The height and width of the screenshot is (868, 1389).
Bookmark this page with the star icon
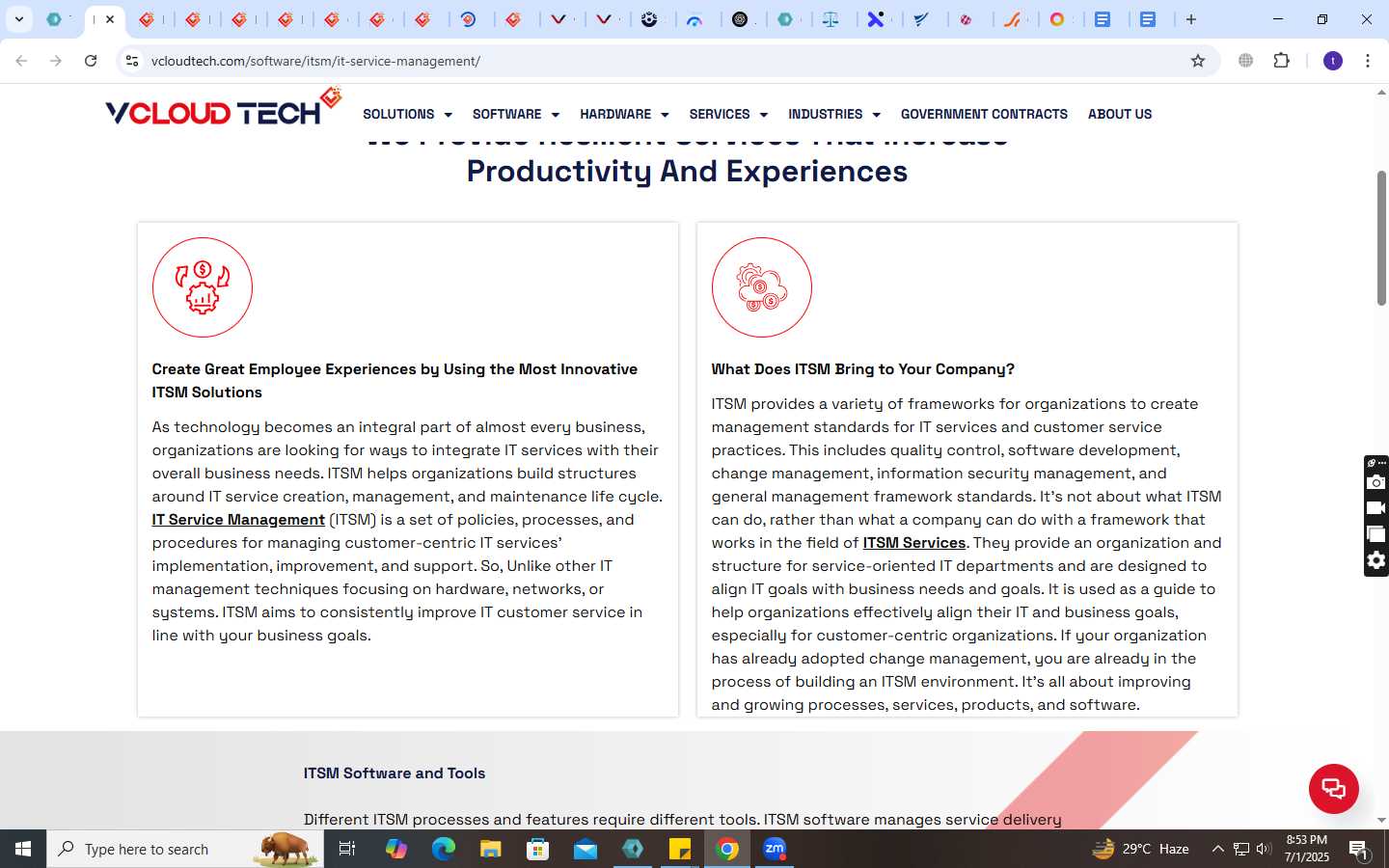(x=1198, y=61)
